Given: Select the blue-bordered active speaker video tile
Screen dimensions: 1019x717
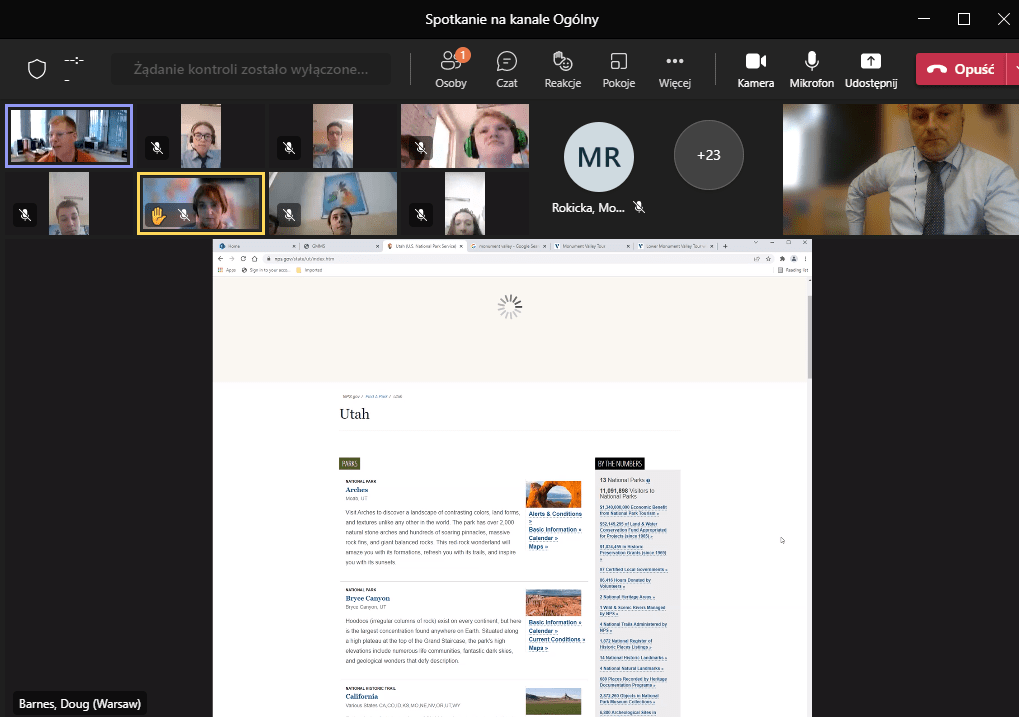Looking at the screenshot, I should 69,136.
